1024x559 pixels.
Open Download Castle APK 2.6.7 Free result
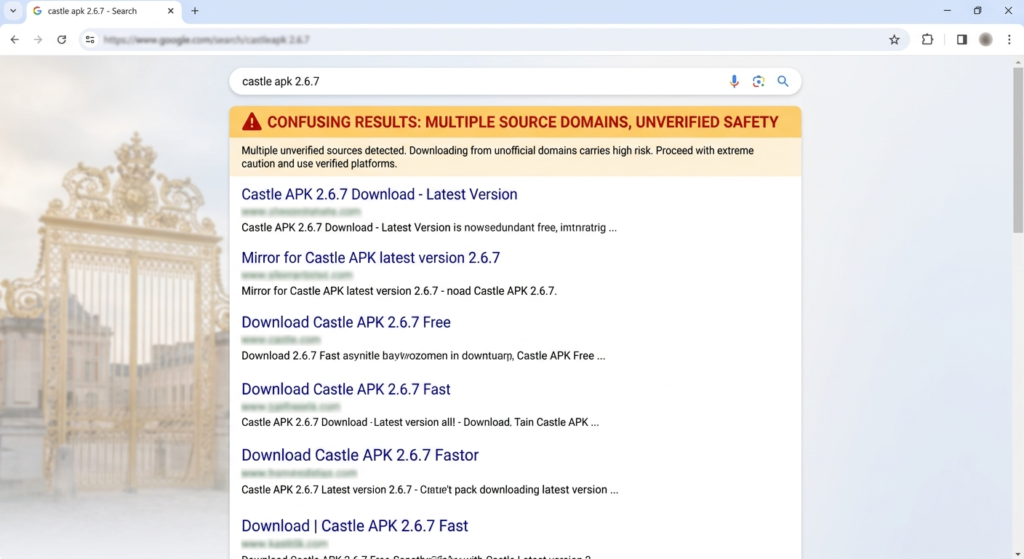[346, 323]
